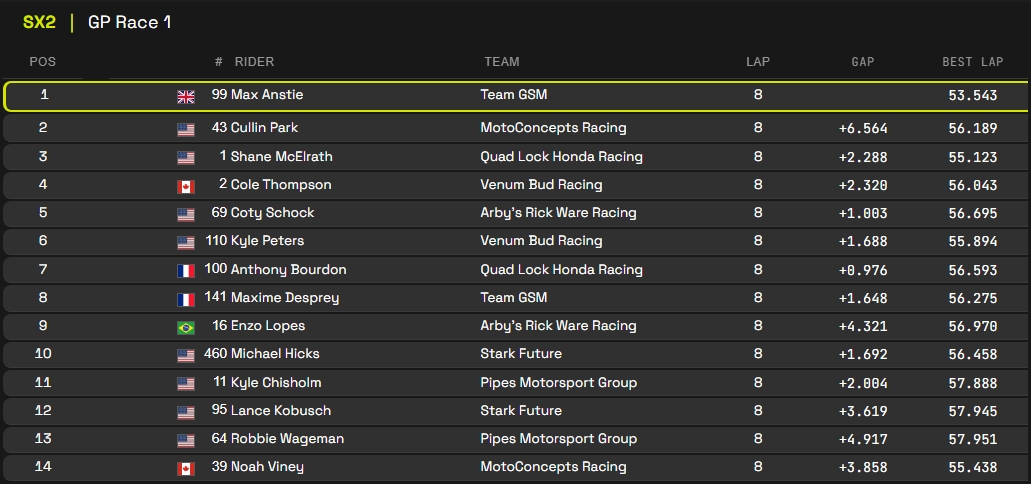Viewport: 1031px width, 484px height.
Task: Click the French flag next to Anthony Bourdon
Action: [x=186, y=270]
